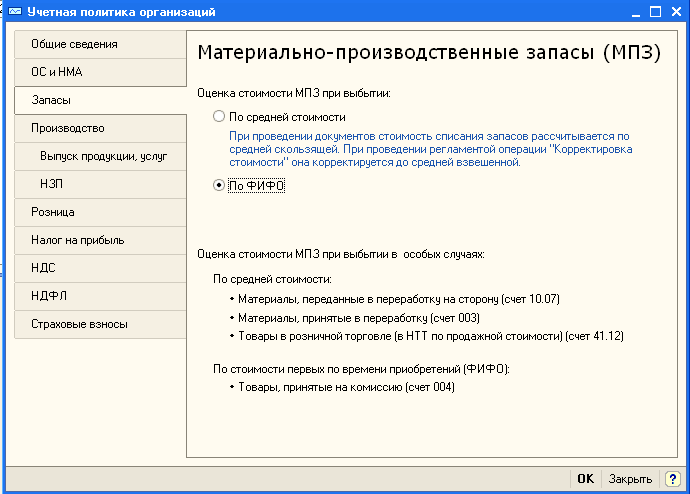Maximize the accounting policy window
The width and height of the screenshot is (690, 494).
coord(656,12)
